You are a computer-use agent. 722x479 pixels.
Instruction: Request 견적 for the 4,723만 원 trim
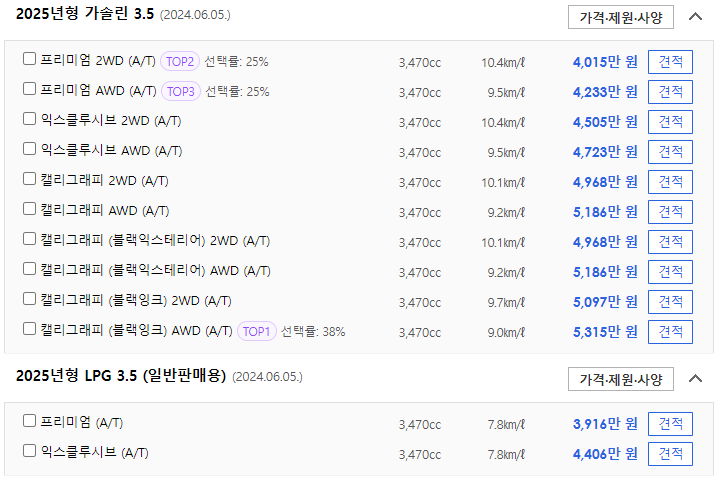(670, 152)
